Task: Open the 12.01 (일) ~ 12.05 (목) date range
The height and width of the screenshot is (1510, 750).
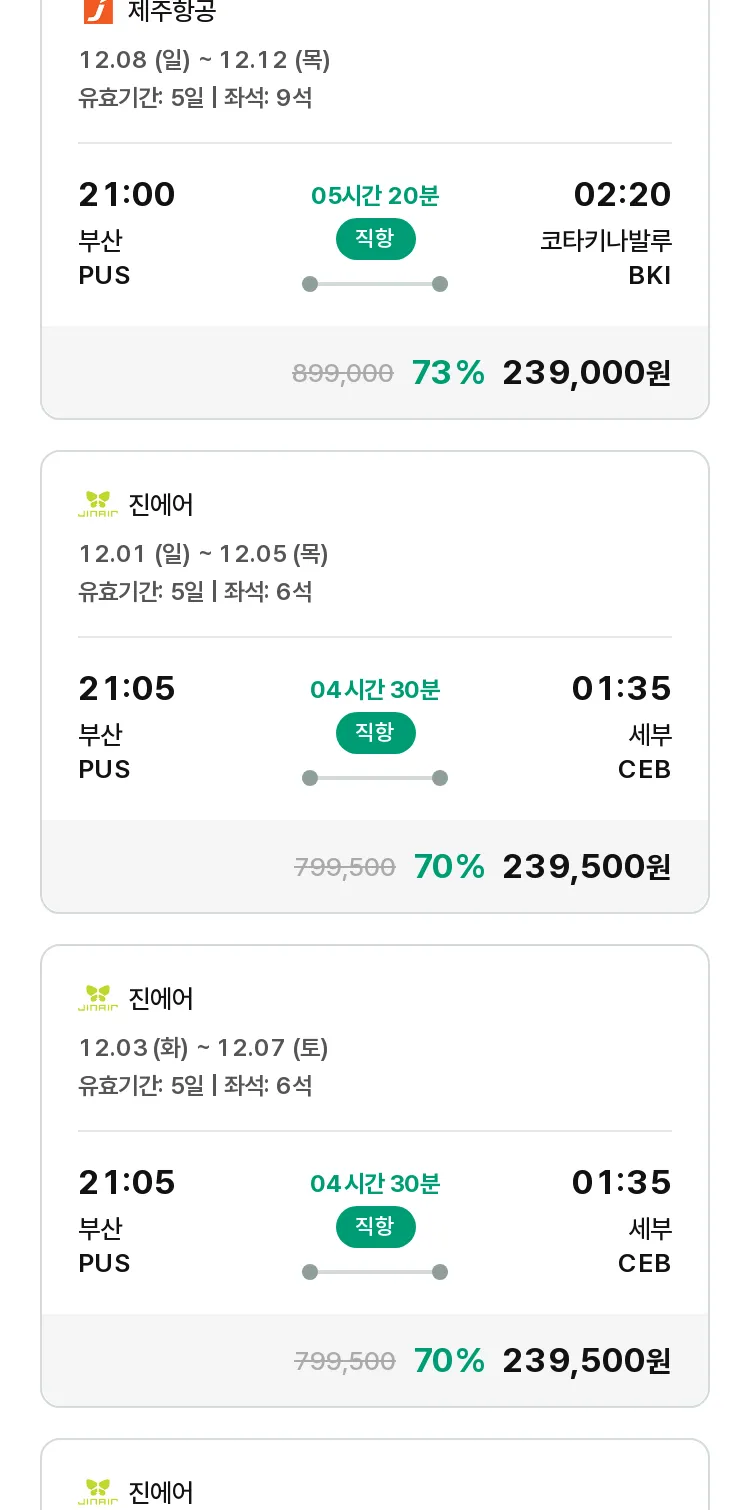Action: [204, 554]
